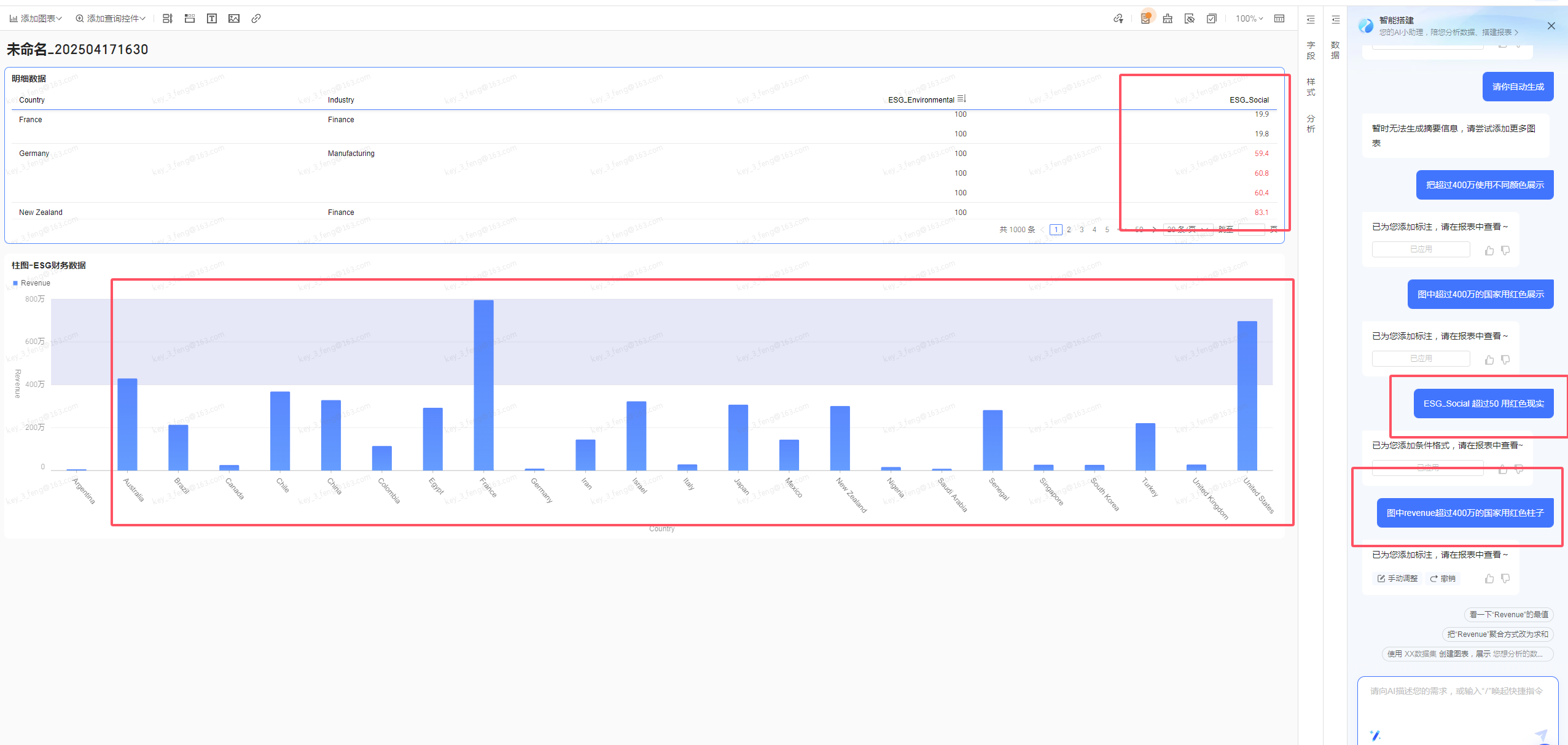
Task: Click the 撤销 undo button
Action: tap(1443, 579)
